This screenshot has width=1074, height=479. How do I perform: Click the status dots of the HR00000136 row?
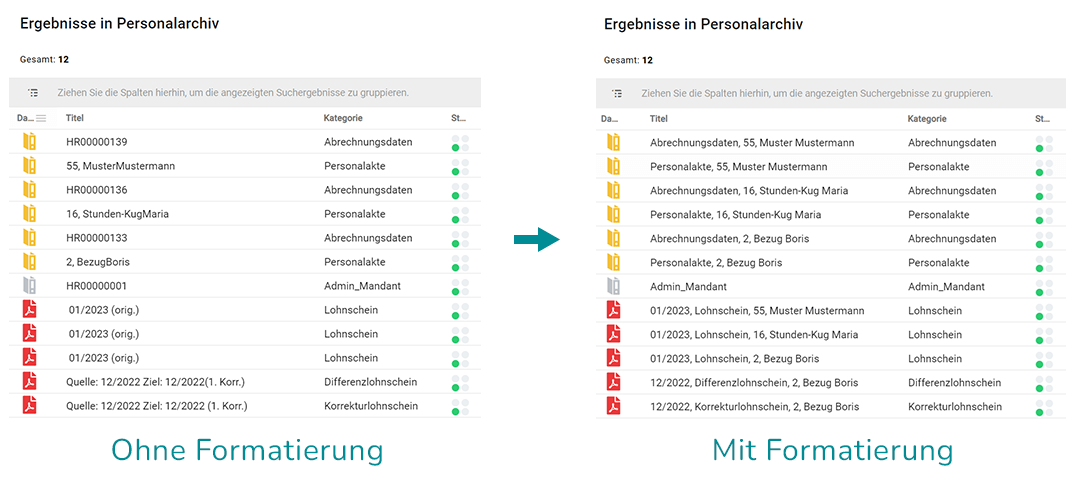tap(460, 190)
